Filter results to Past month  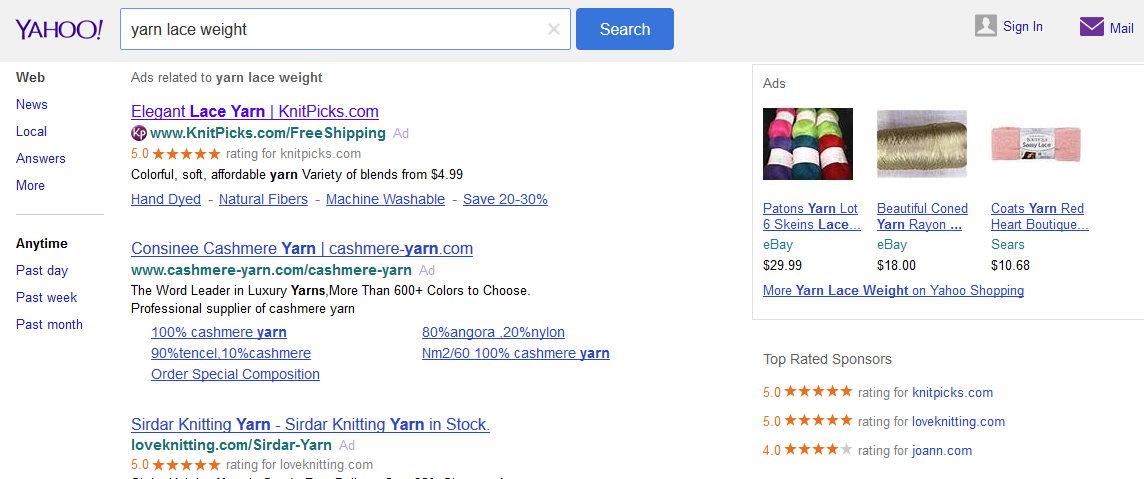click(49, 324)
